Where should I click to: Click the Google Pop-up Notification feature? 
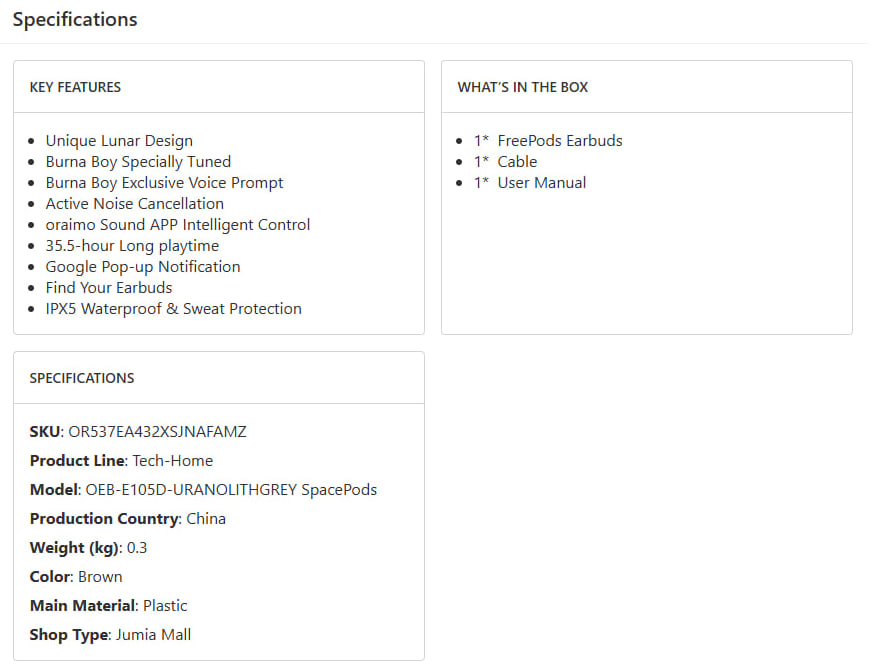point(143,267)
